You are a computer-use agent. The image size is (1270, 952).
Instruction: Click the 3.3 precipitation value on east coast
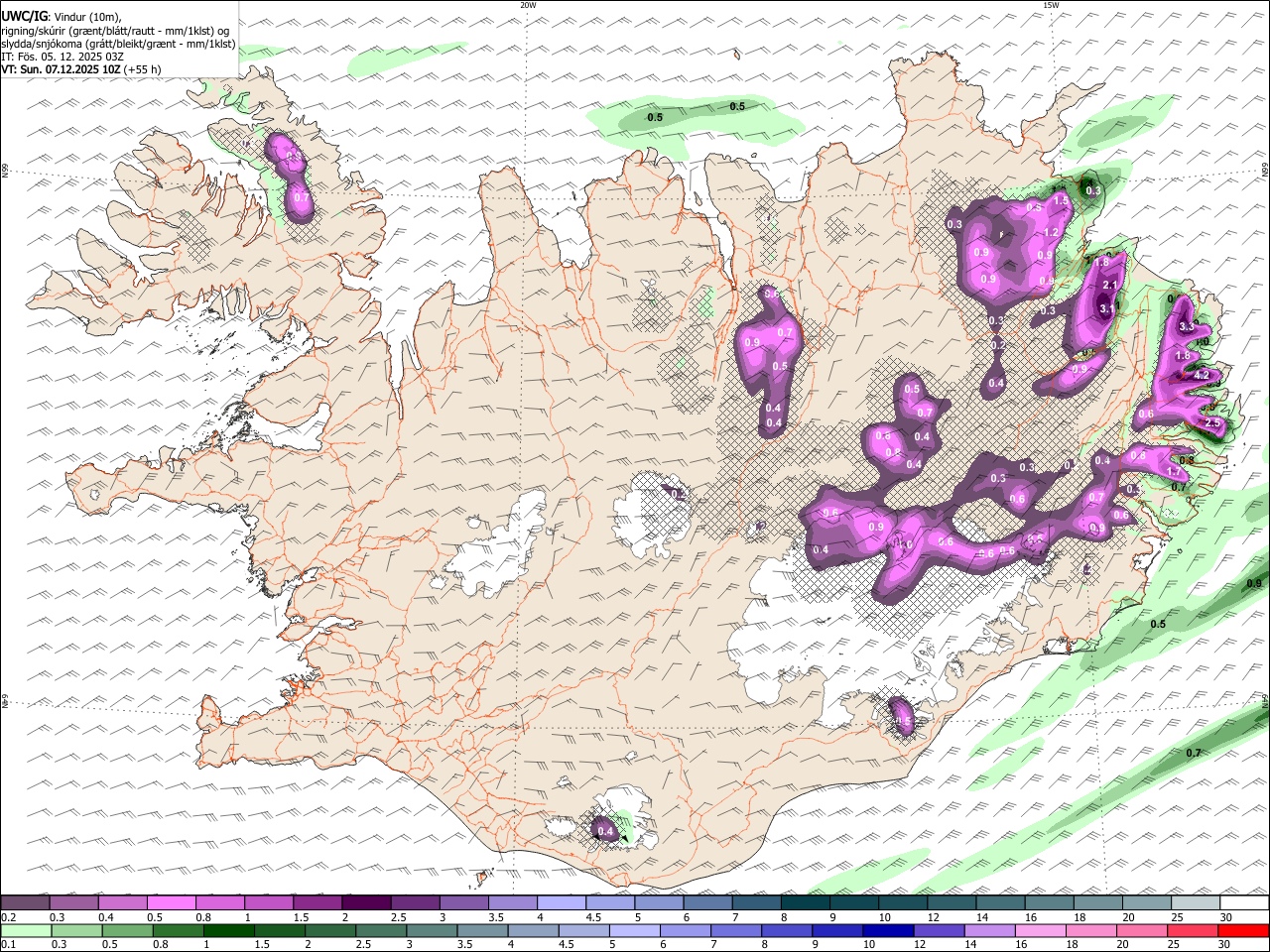1186,327
